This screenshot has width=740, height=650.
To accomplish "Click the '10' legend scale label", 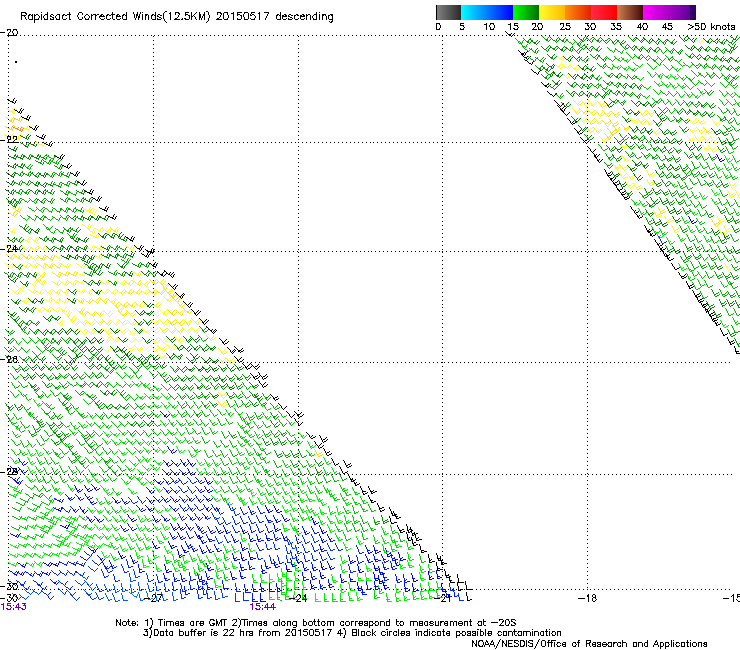I will point(489,27).
